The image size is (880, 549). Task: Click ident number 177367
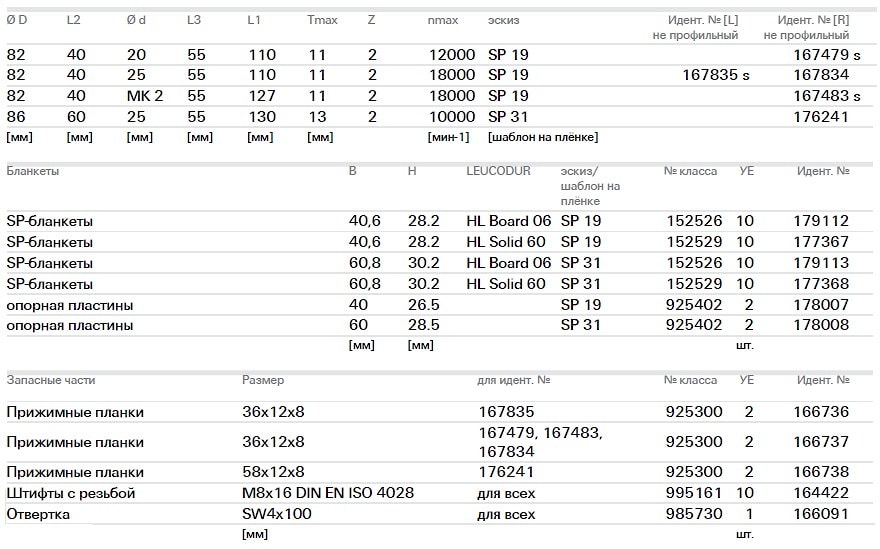[x=821, y=242]
